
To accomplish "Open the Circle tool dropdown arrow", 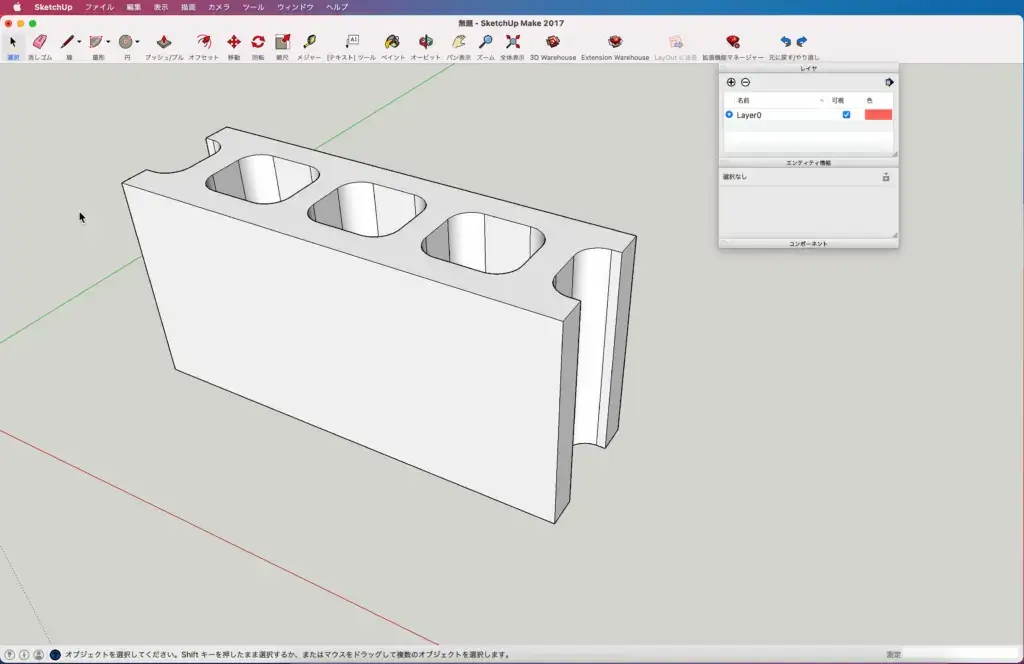I will [137, 42].
